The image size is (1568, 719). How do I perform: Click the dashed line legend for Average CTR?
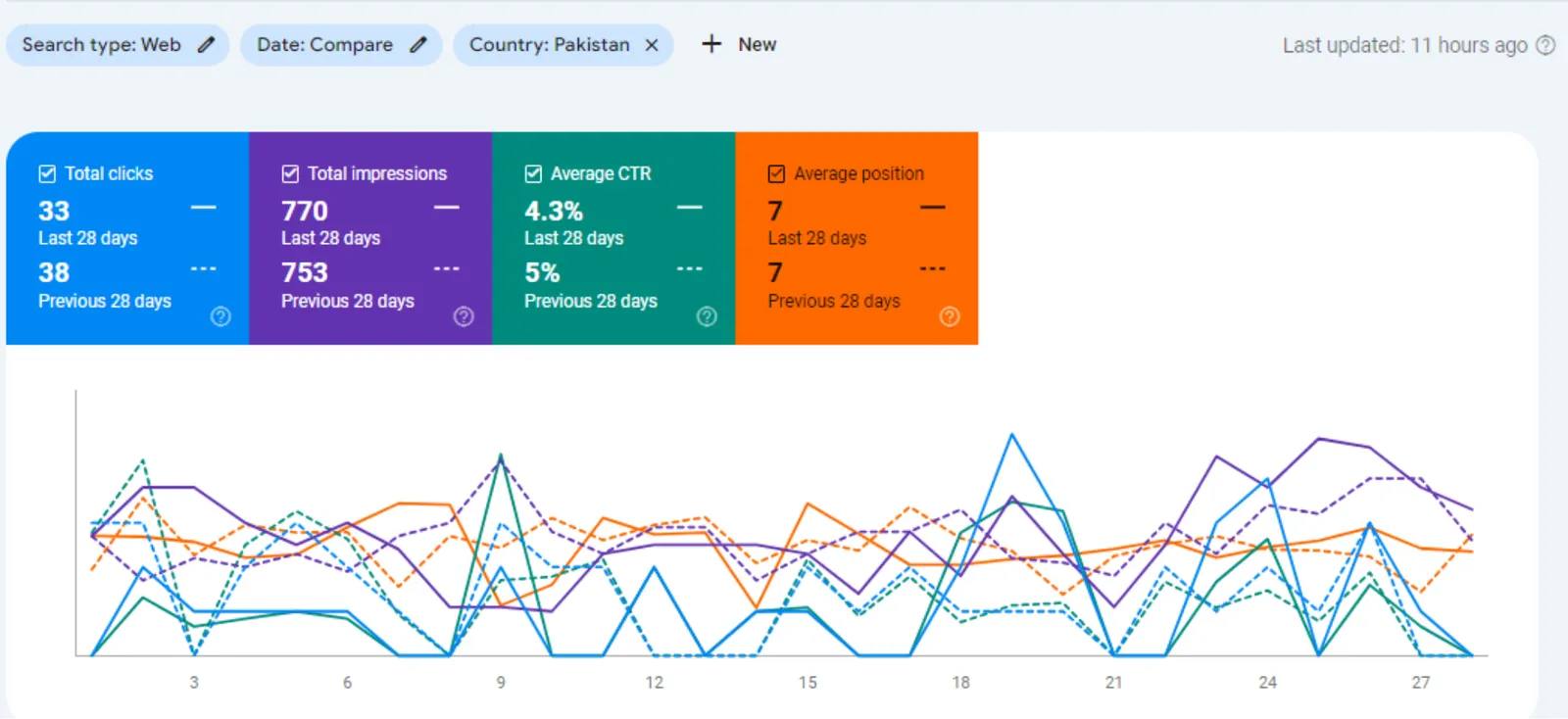[690, 268]
